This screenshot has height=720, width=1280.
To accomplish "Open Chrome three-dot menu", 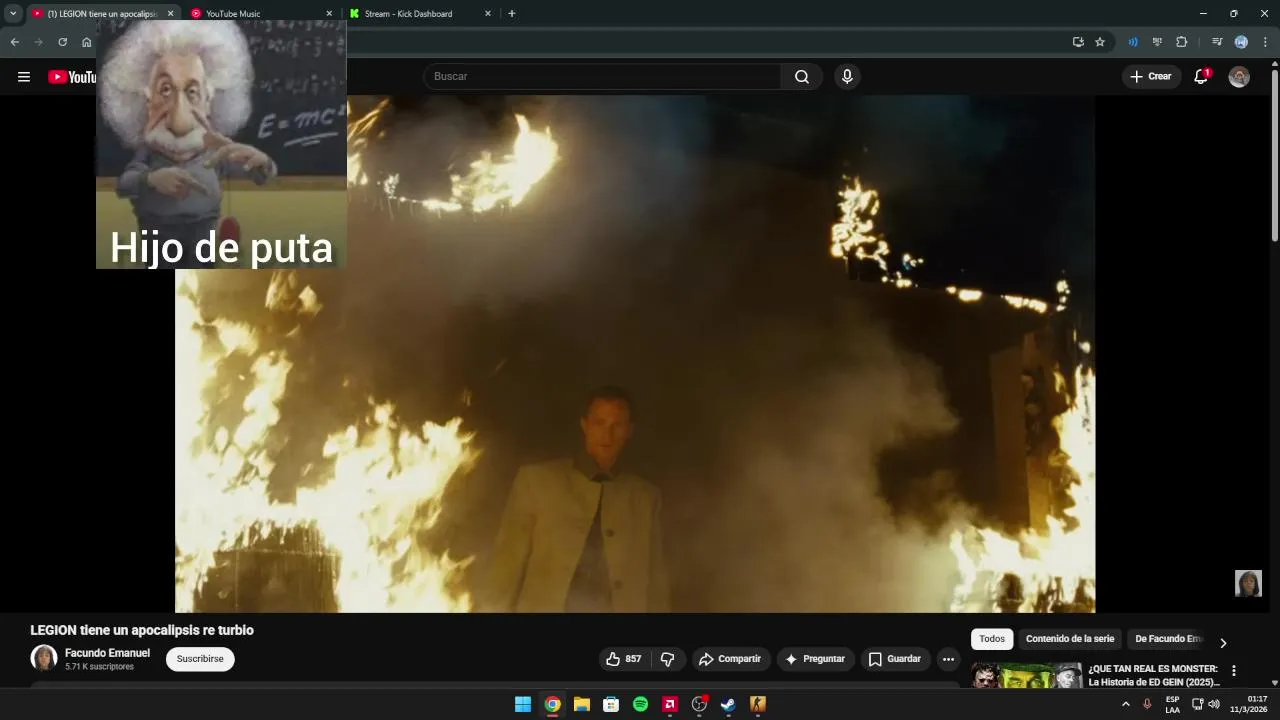I will coord(1265,42).
